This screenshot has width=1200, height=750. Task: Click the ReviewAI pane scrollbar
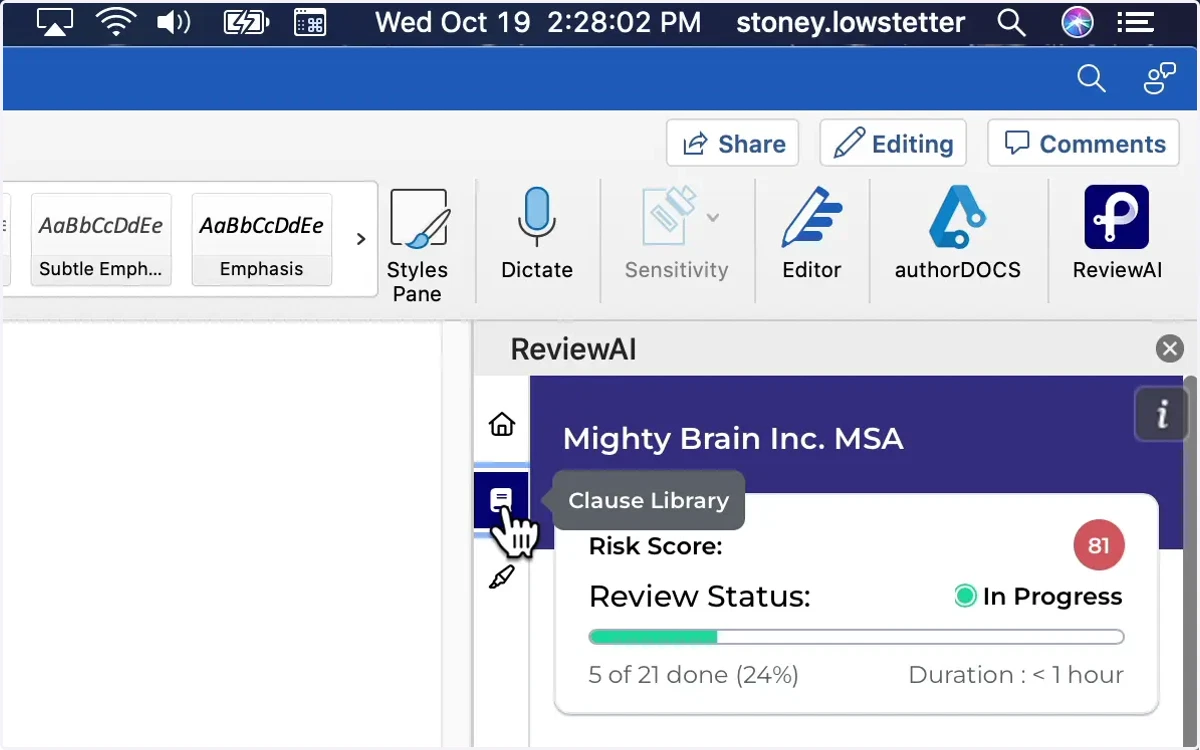click(1190, 560)
